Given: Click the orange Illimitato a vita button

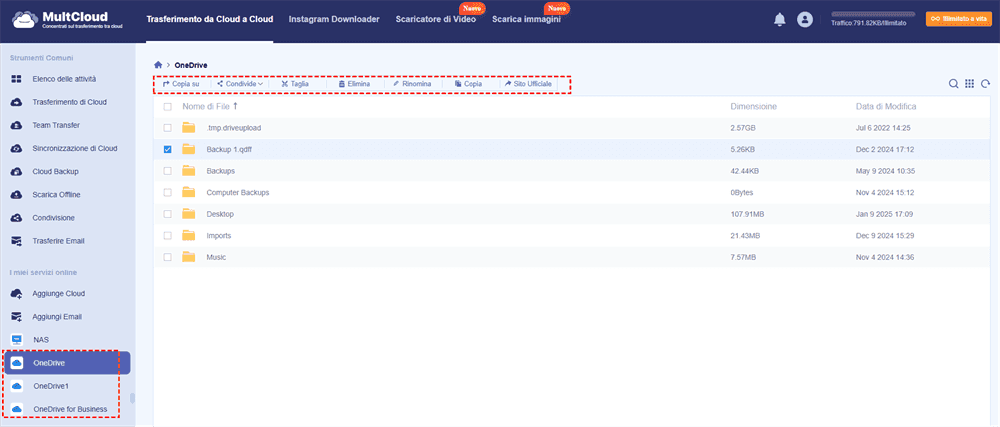Looking at the screenshot, I should pos(959,19).
